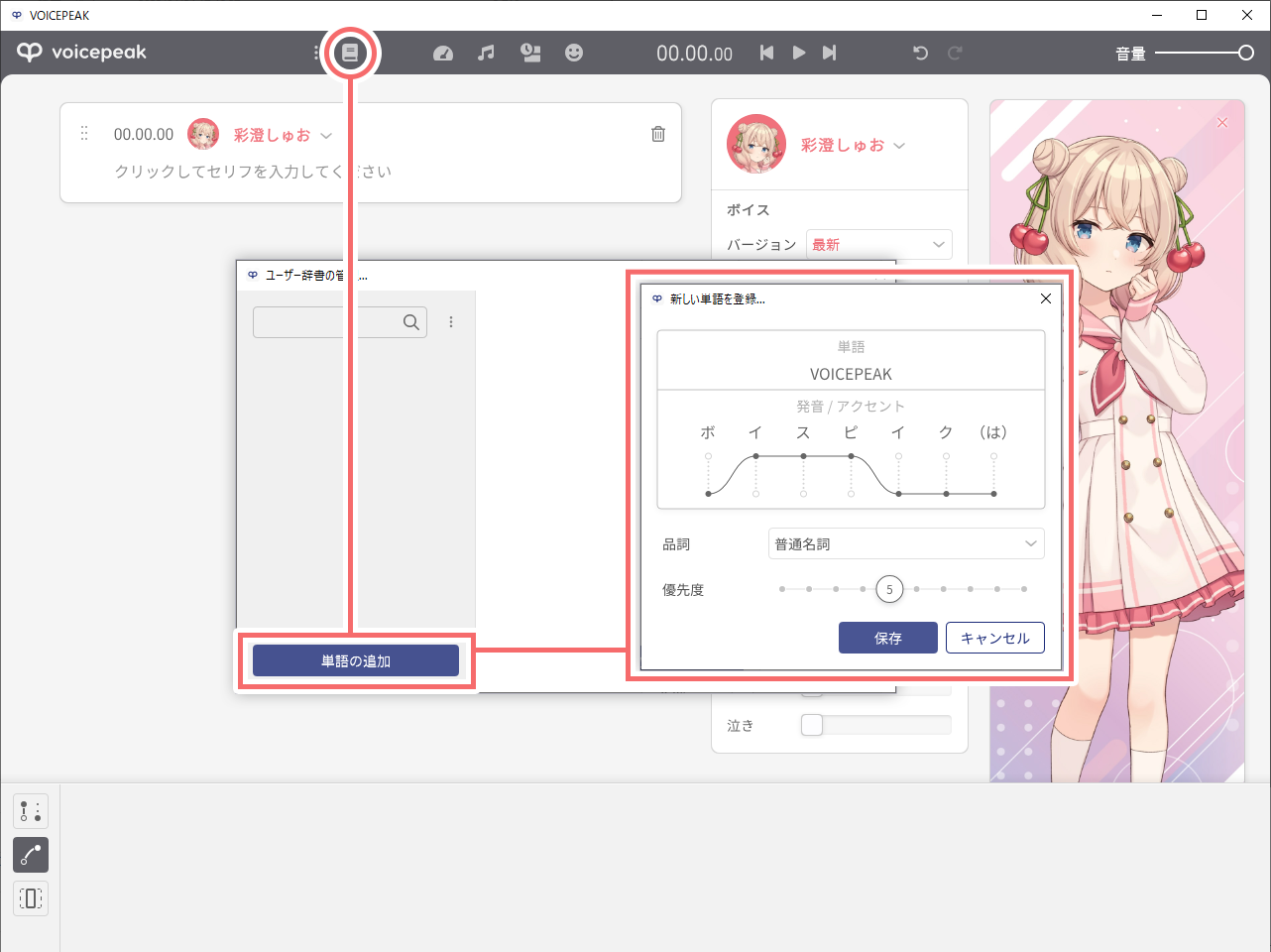Image resolution: width=1271 pixels, height=952 pixels.
Task: Delete the line with trash can icon
Action: (658, 134)
